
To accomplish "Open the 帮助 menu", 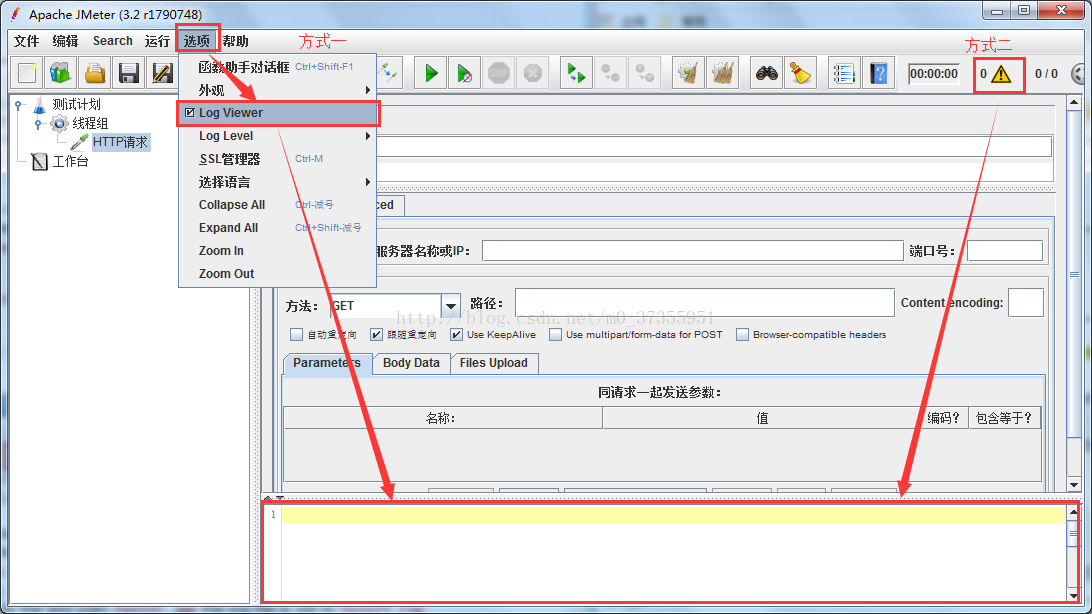I will [x=235, y=41].
